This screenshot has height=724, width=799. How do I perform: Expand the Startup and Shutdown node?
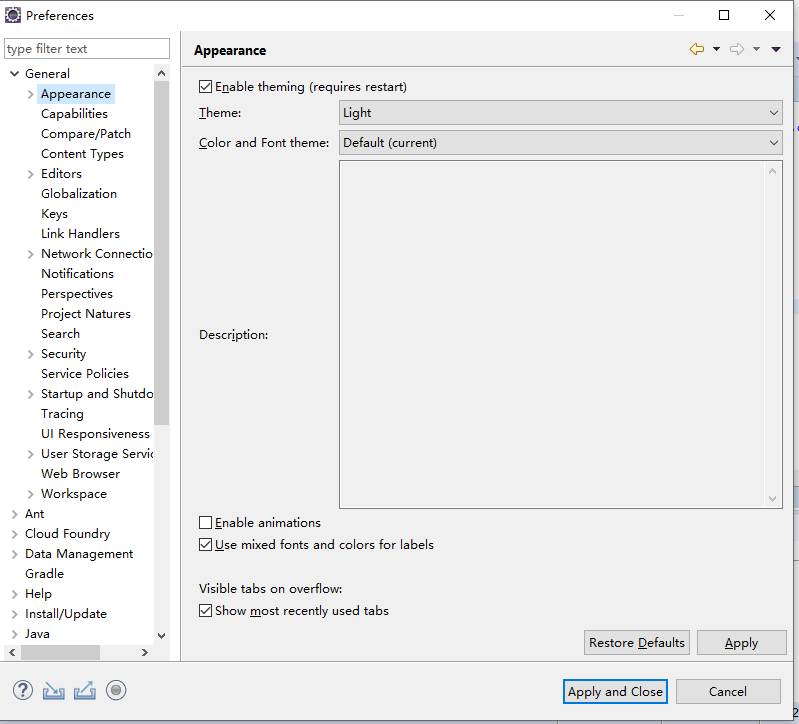(x=31, y=394)
